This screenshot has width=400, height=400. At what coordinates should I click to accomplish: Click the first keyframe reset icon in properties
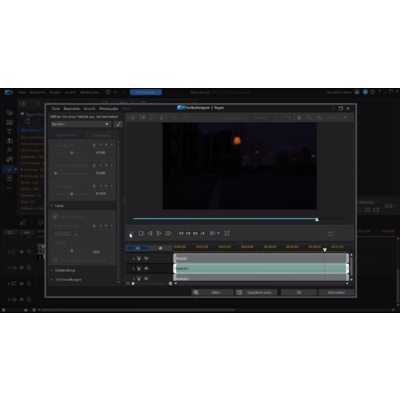(x=94, y=145)
